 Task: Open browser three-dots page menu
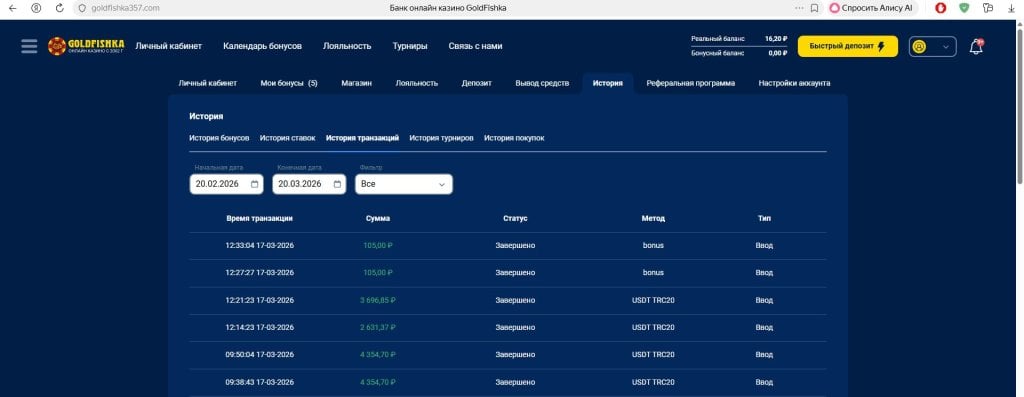coord(799,8)
